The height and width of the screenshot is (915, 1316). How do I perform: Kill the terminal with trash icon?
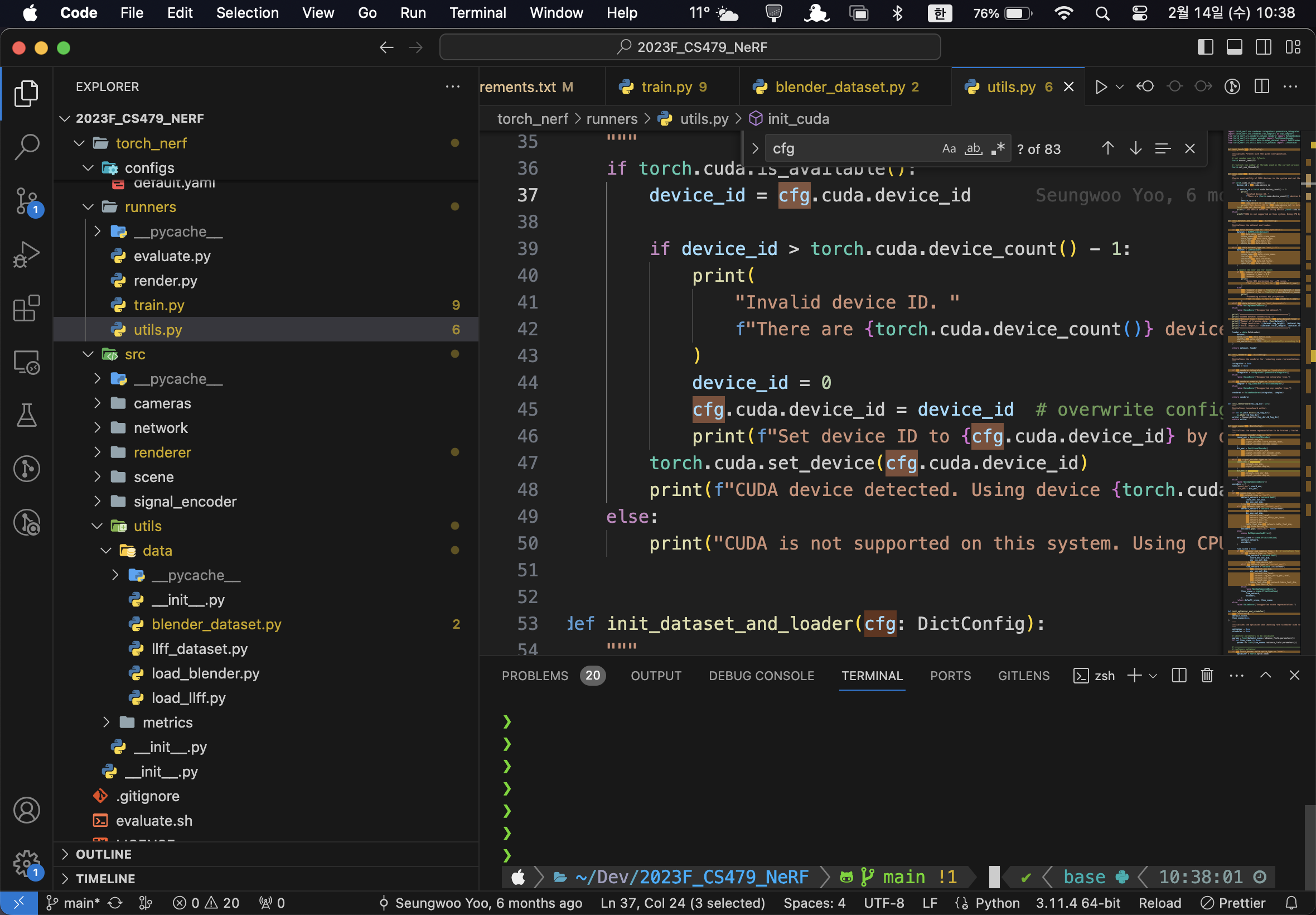[1207, 675]
